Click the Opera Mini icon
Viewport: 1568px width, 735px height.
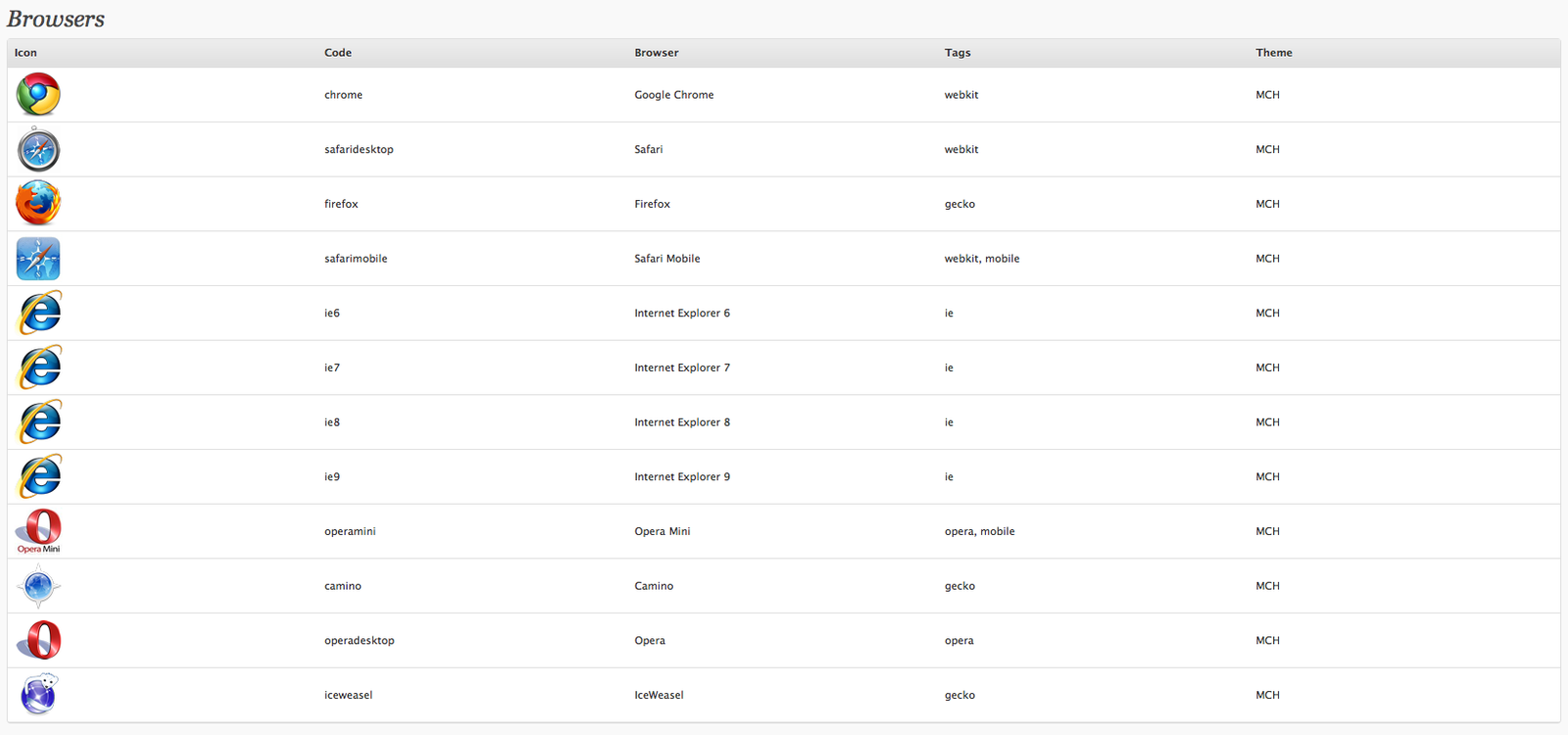38,531
